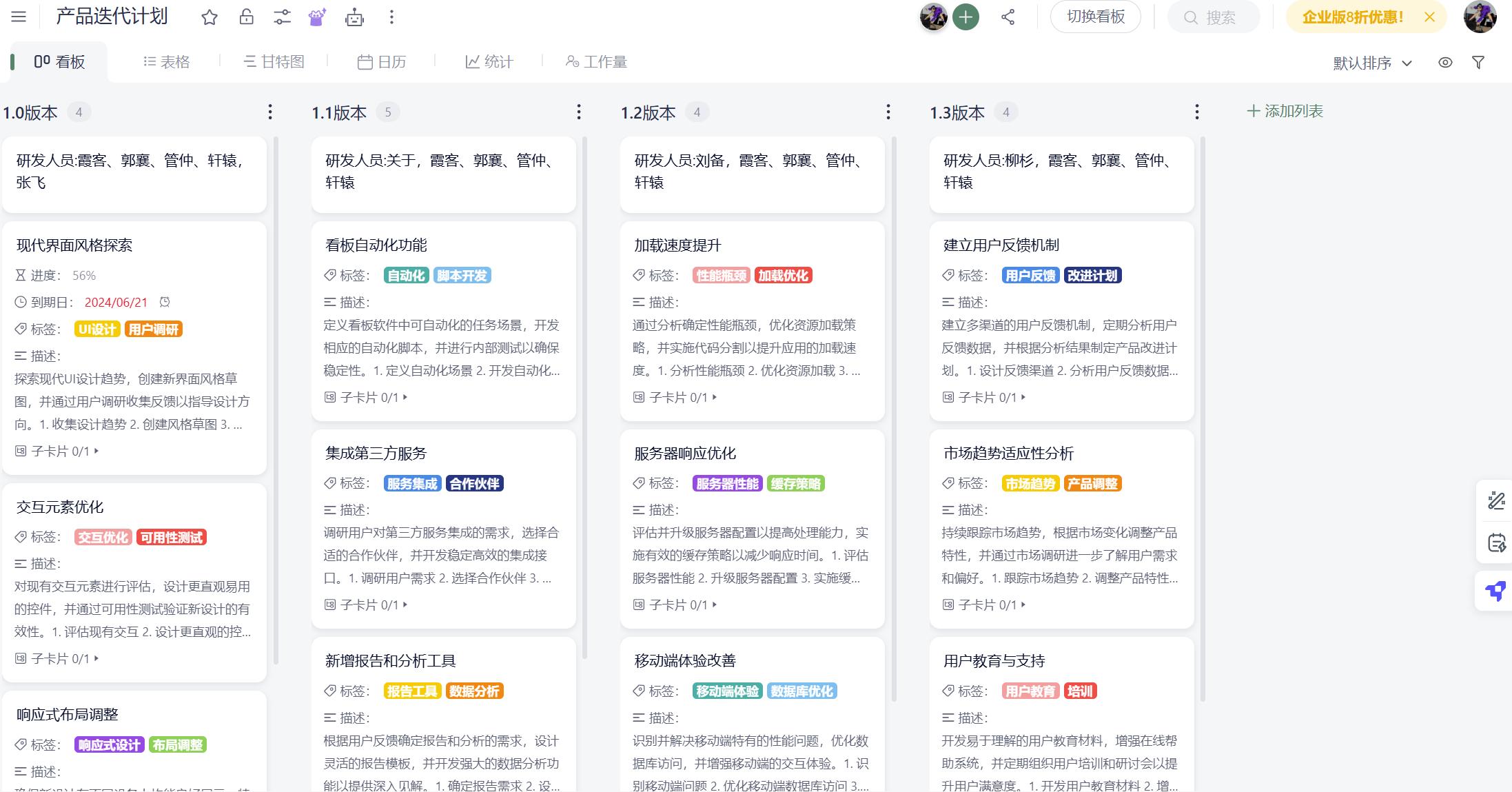1512x792 pixels.
Task: Click 添加列表 to add a new list
Action: tap(1285, 111)
